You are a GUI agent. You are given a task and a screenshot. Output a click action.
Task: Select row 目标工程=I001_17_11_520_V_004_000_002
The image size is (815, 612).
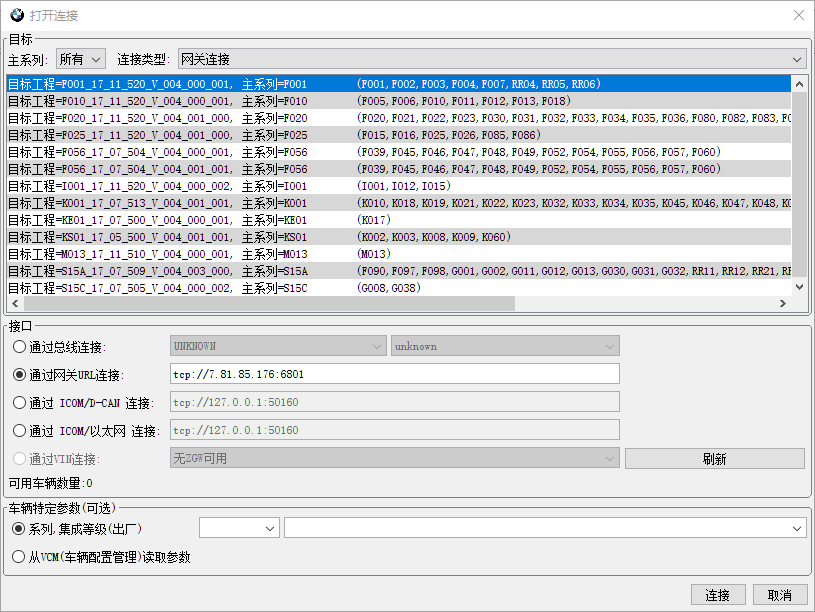399,186
